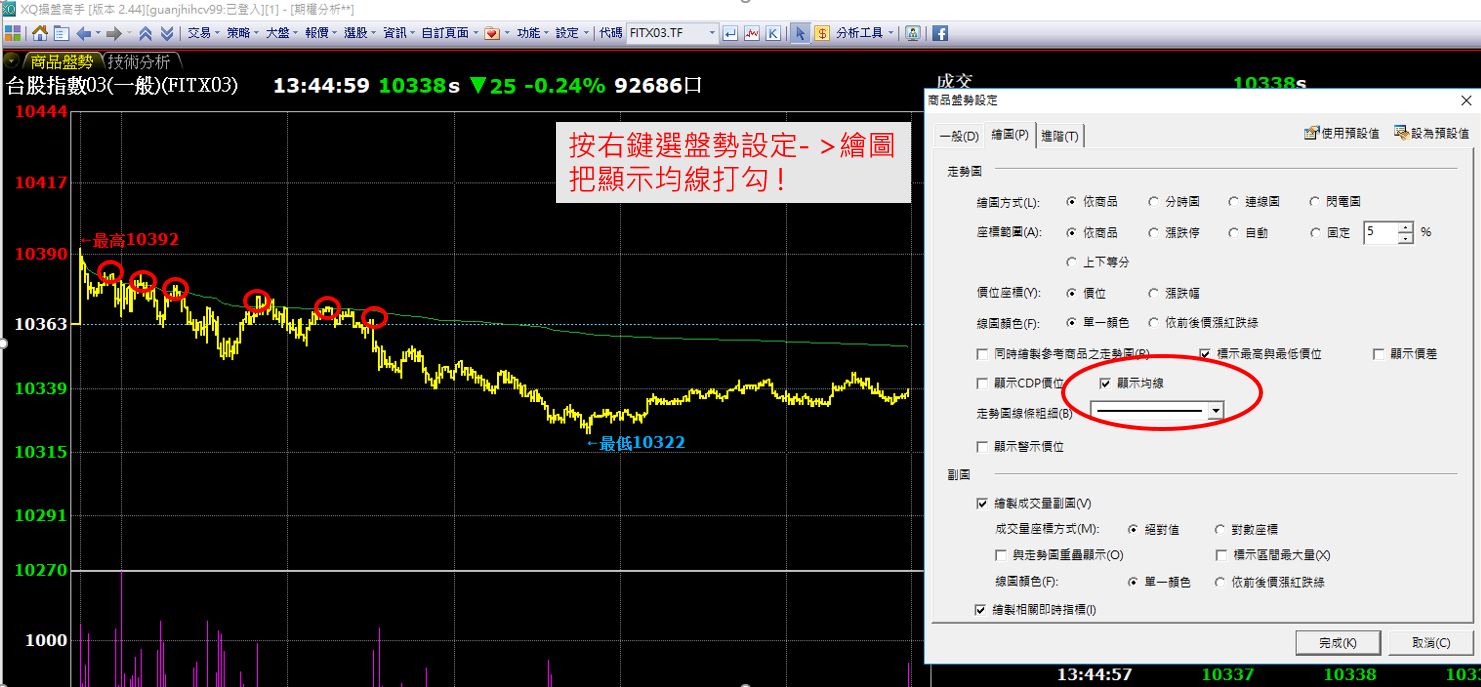The height and width of the screenshot is (687, 1481).
Task: Toggle the 繪製成交量副圖 checkbox
Action: pos(982,504)
